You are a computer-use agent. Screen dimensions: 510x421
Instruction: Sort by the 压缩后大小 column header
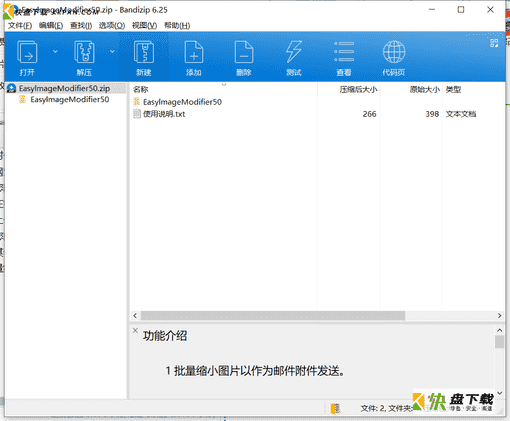(x=358, y=89)
